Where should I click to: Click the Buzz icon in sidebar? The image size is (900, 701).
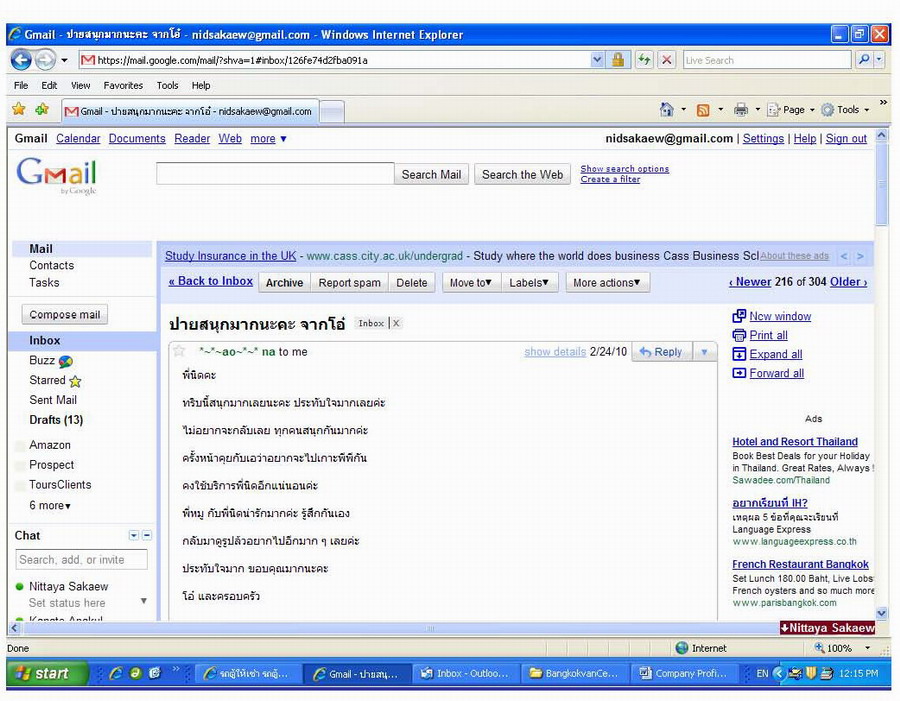(x=66, y=361)
